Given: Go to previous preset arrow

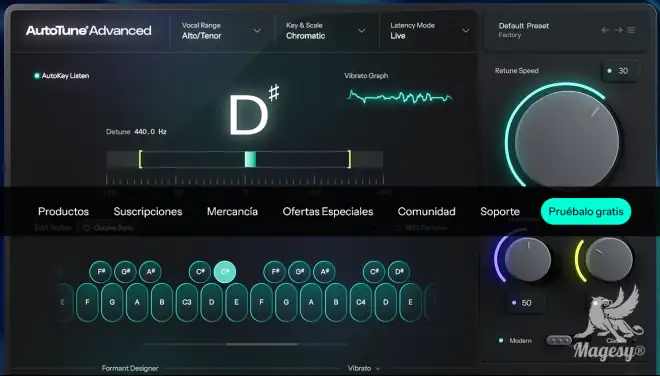Looking at the screenshot, I should coord(605,30).
